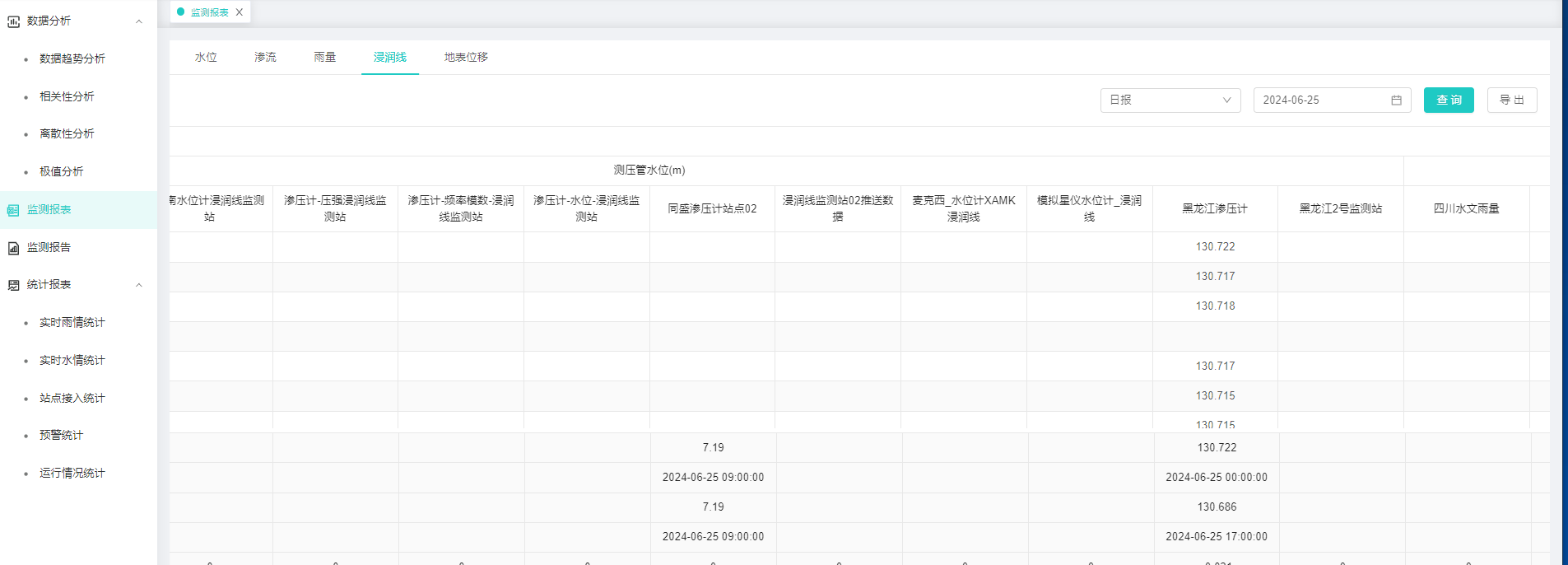Click the 2024-06-25 date input field
This screenshot has height=565, width=1568.
click(1321, 100)
